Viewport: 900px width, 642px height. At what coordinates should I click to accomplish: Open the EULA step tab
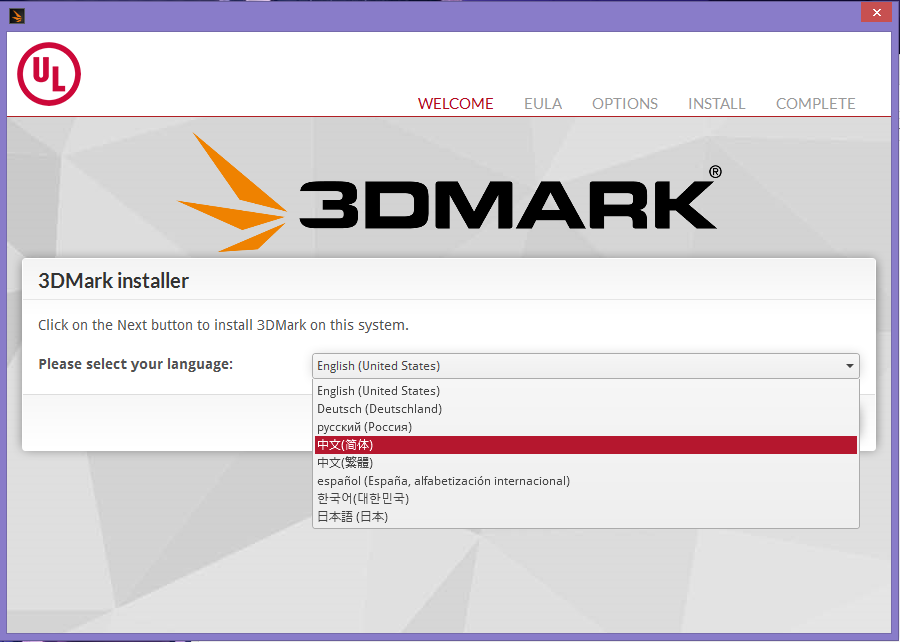[x=543, y=103]
